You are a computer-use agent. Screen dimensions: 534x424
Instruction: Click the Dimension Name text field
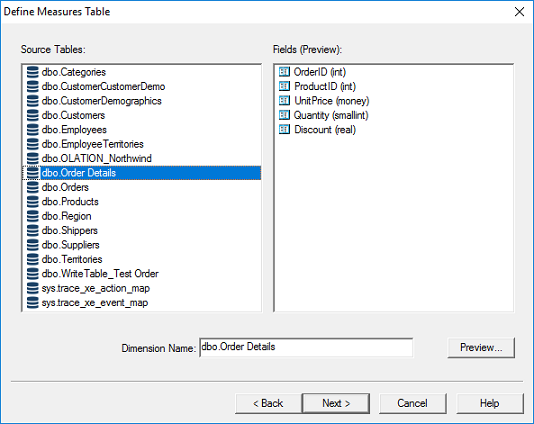pyautogui.click(x=306, y=348)
